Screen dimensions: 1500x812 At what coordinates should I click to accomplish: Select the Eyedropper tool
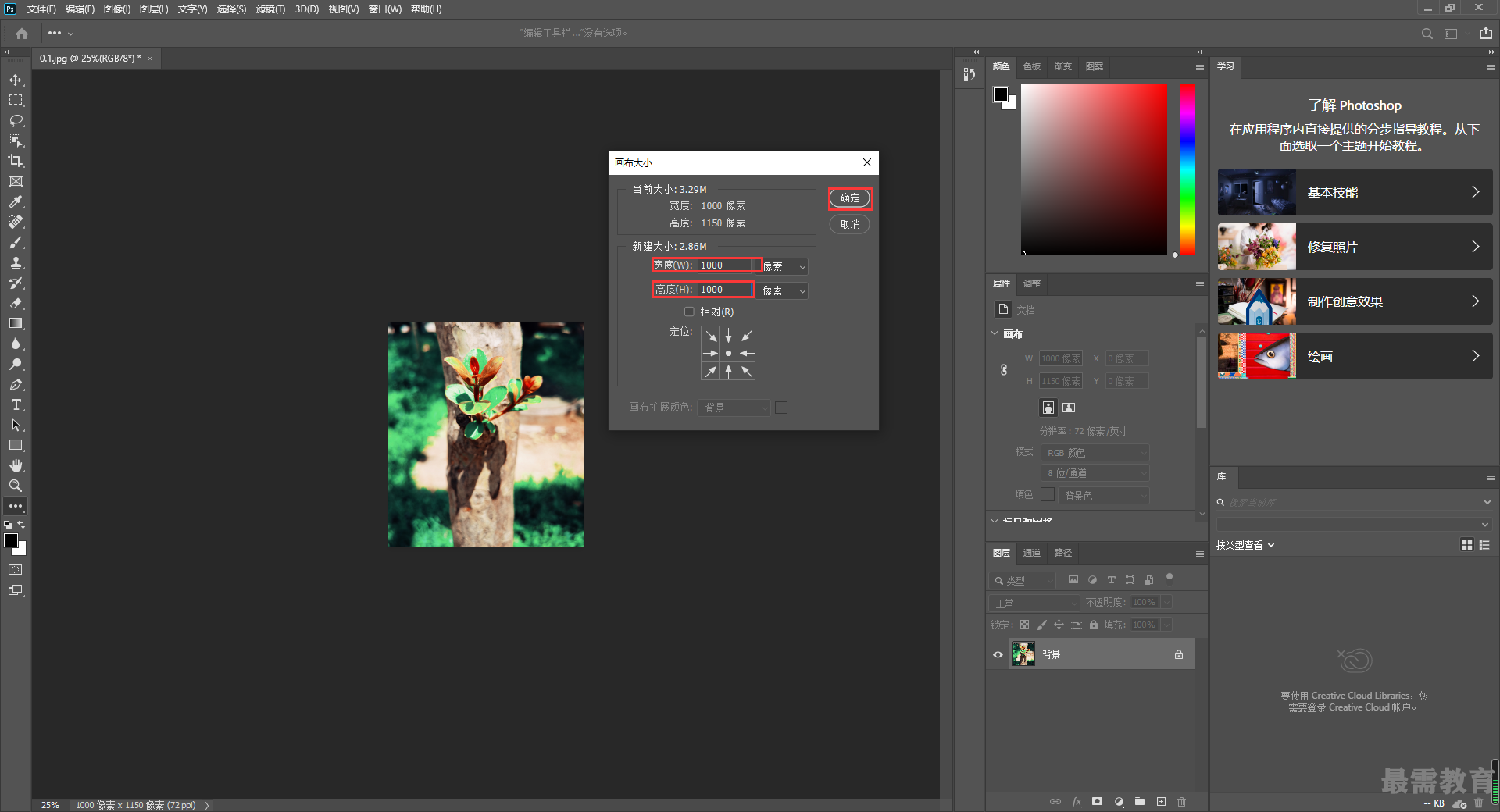coord(16,201)
